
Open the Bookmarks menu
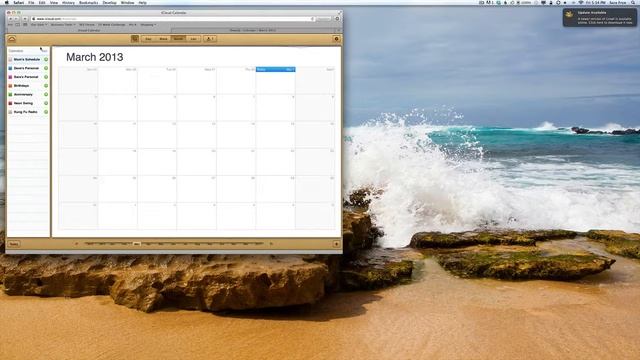click(89, 2)
